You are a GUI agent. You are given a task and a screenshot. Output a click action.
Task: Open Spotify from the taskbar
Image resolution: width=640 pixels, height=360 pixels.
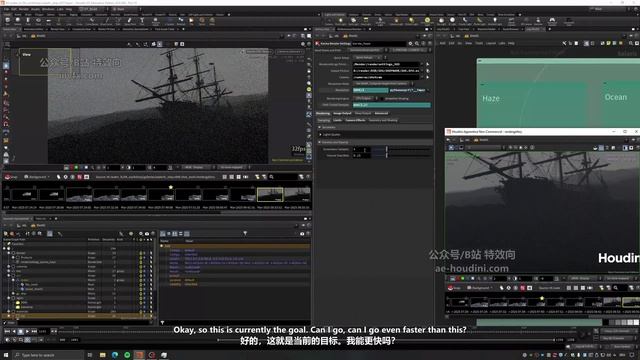point(127,355)
